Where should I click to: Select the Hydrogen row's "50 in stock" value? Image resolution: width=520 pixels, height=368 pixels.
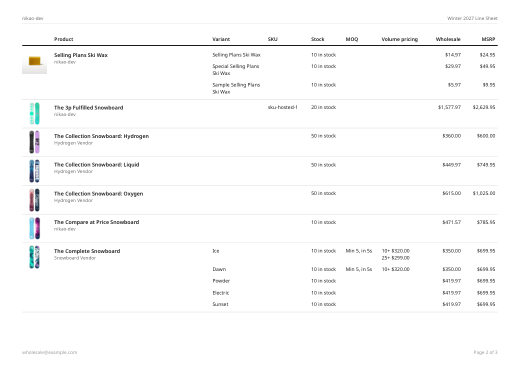323,136
